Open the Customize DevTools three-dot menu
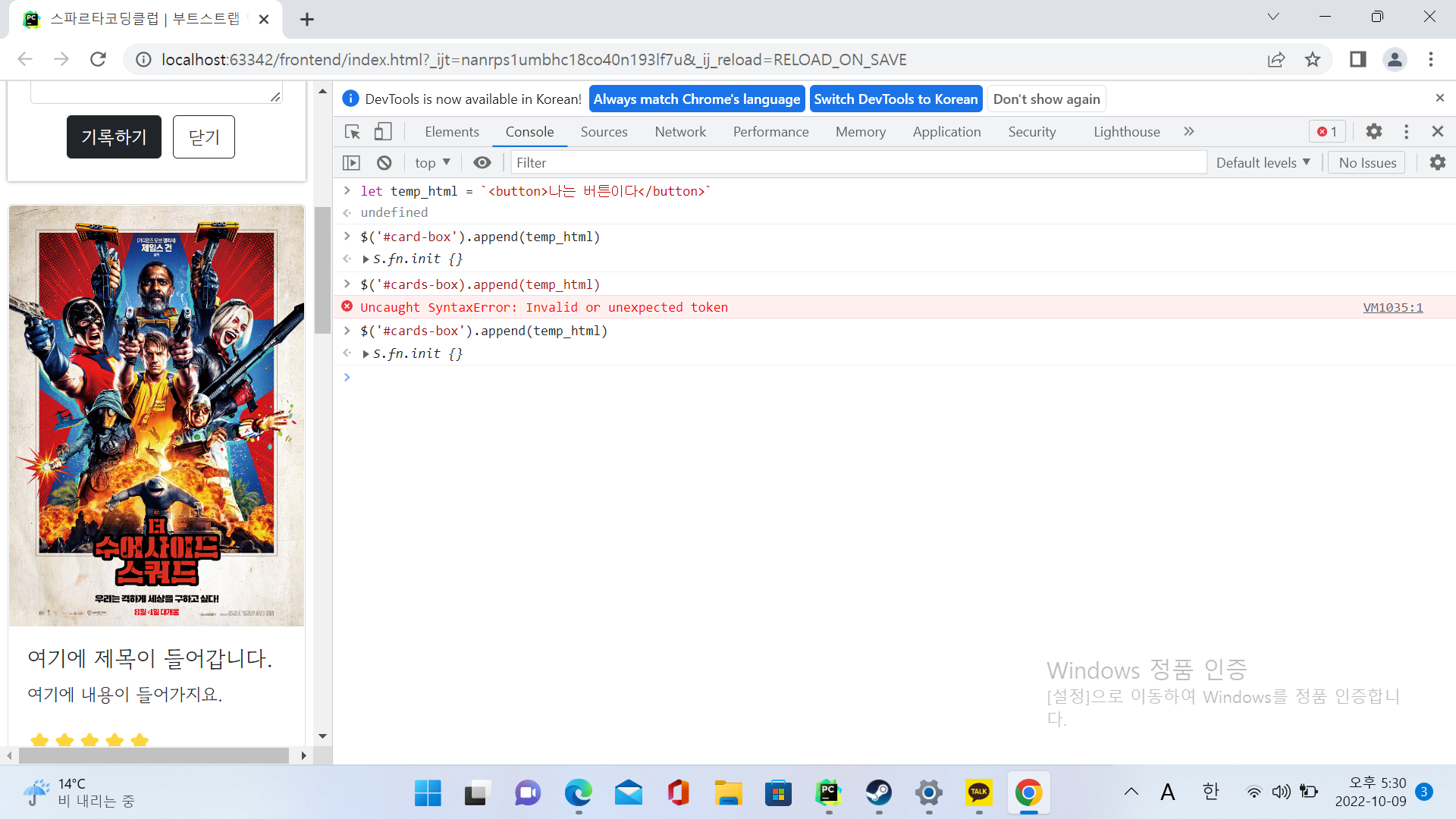This screenshot has height=819, width=1456. click(1407, 132)
